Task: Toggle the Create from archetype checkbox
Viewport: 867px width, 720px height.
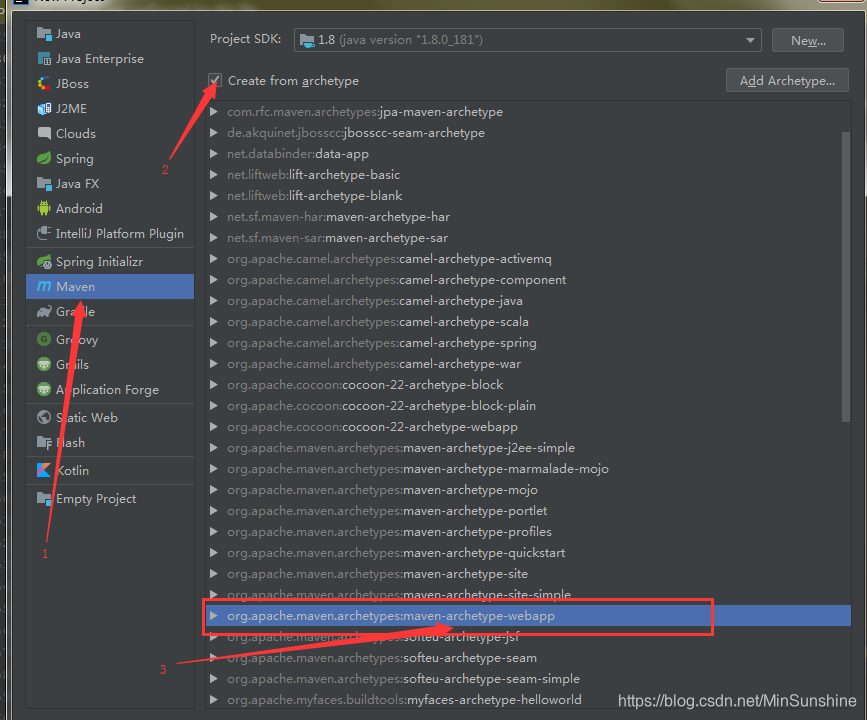Action: pos(215,81)
